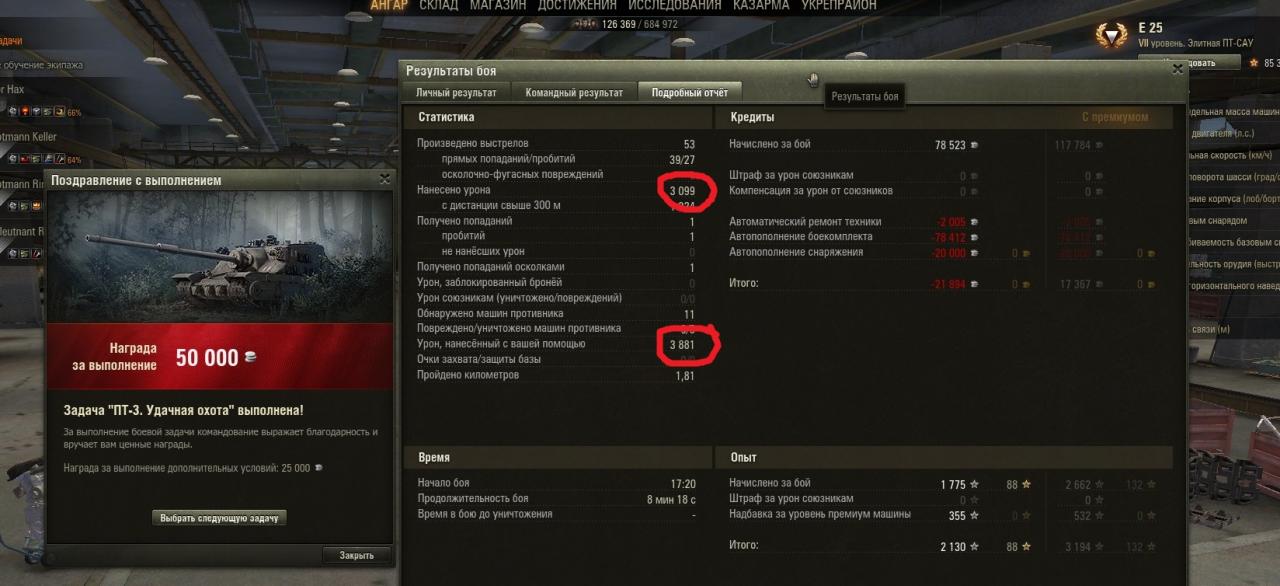Open the МАГАЗИН menu

point(498,6)
